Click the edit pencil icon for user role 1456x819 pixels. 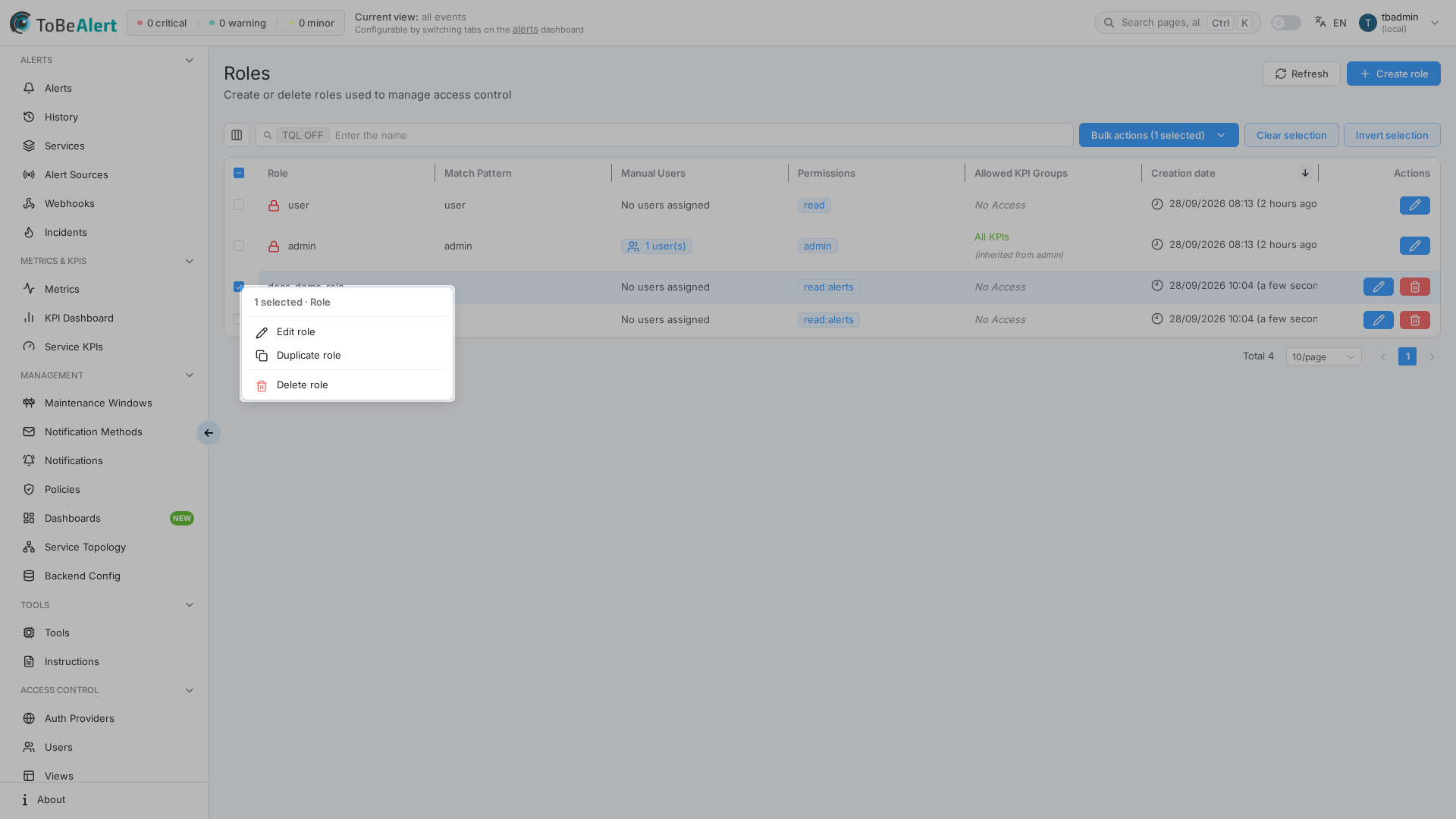click(1414, 206)
